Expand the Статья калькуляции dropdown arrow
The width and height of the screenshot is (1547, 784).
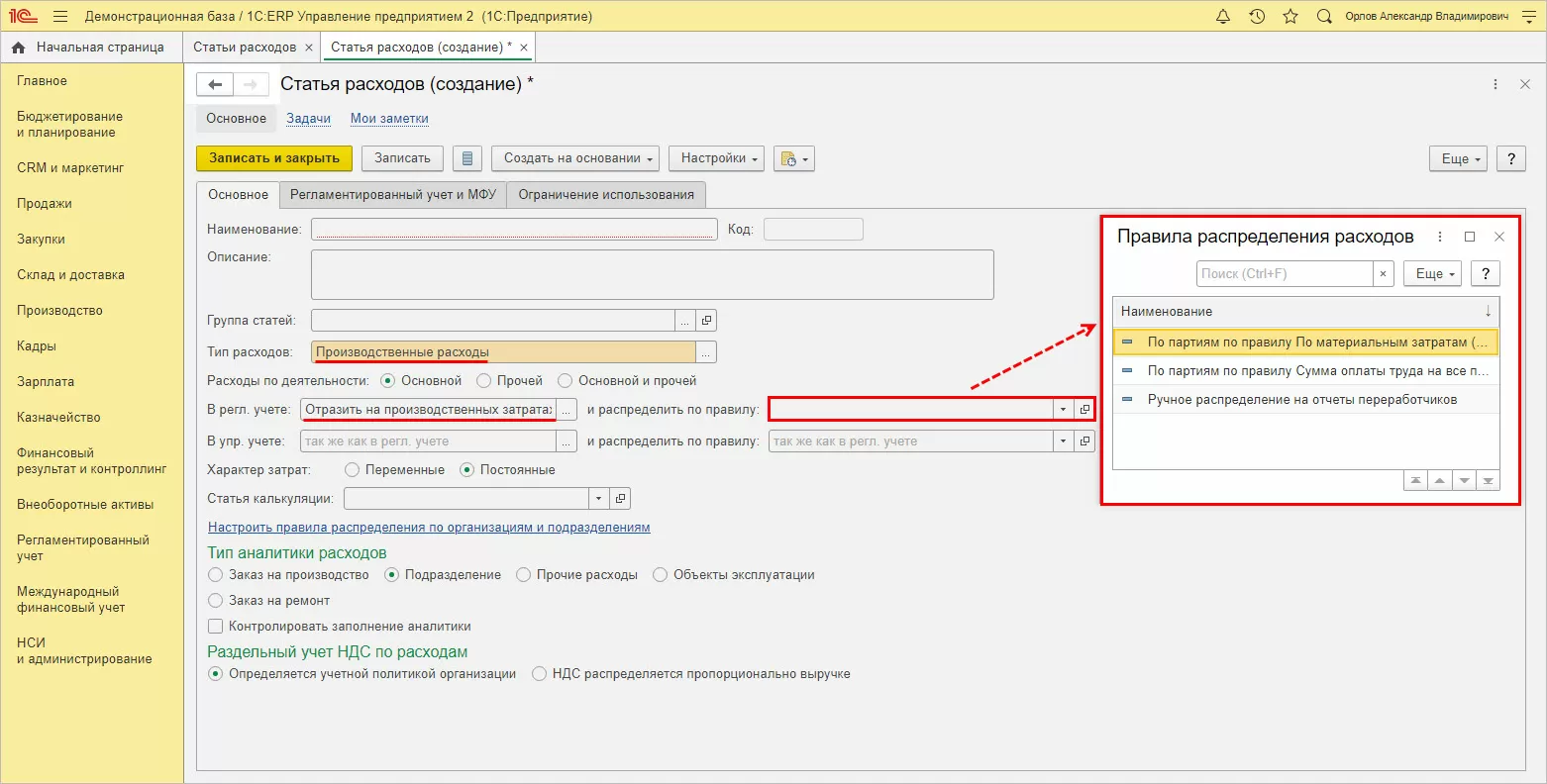(599, 499)
